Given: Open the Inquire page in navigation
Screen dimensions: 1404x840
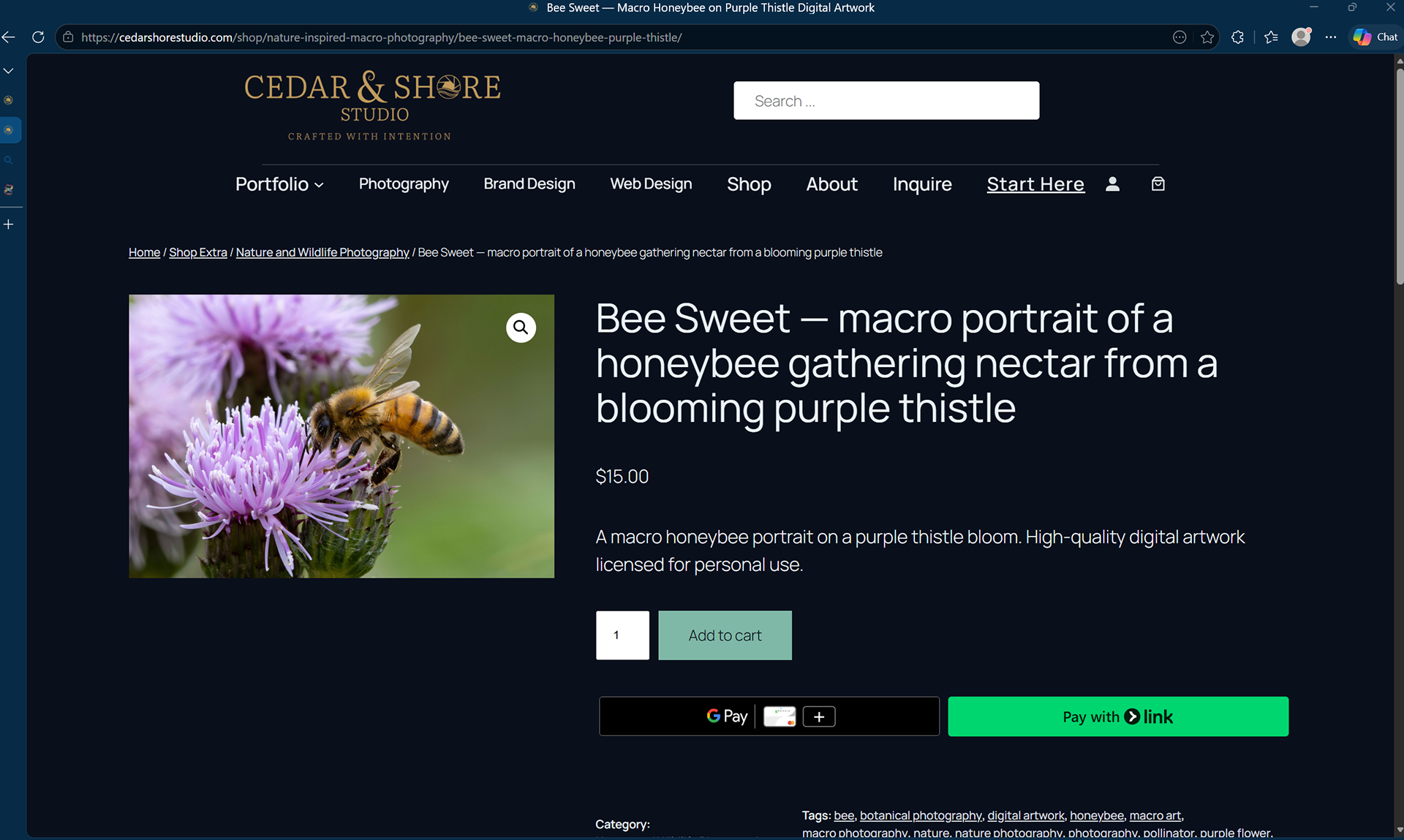Looking at the screenshot, I should pos(922,184).
